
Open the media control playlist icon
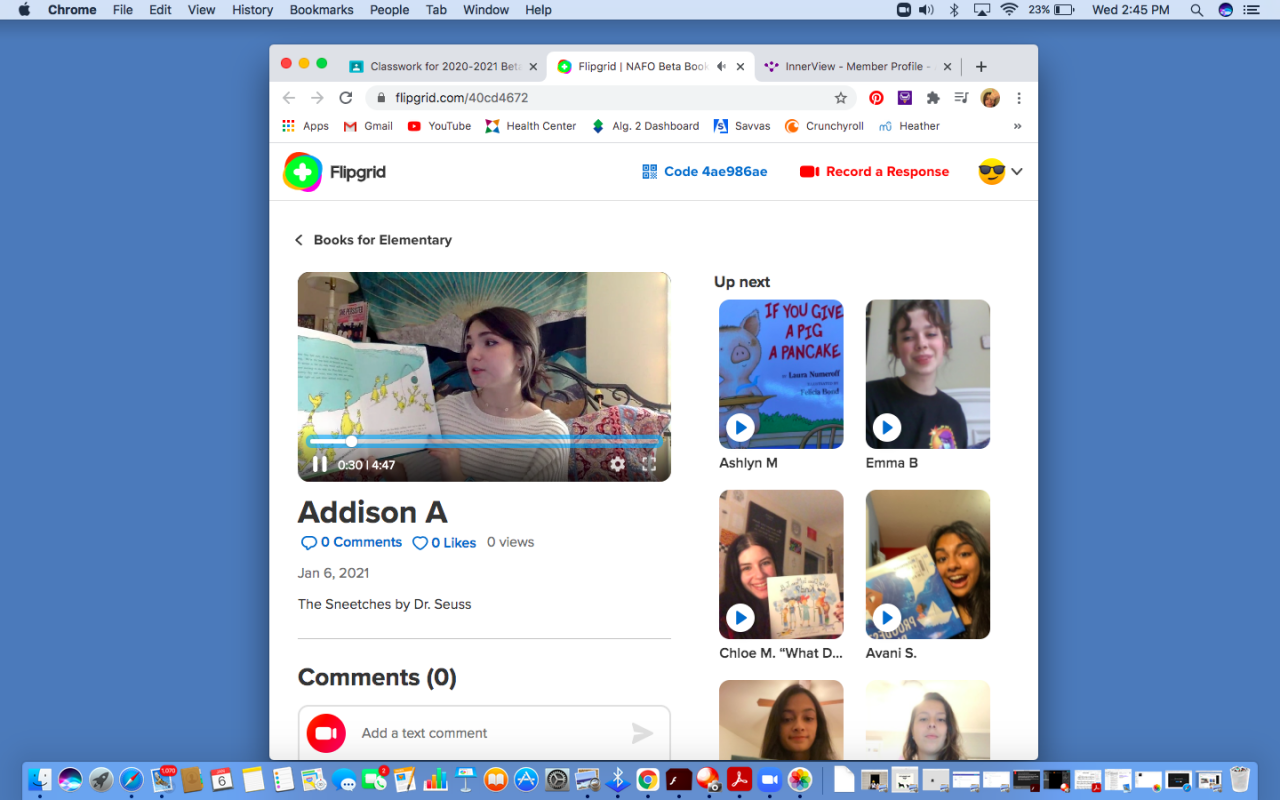(x=961, y=98)
